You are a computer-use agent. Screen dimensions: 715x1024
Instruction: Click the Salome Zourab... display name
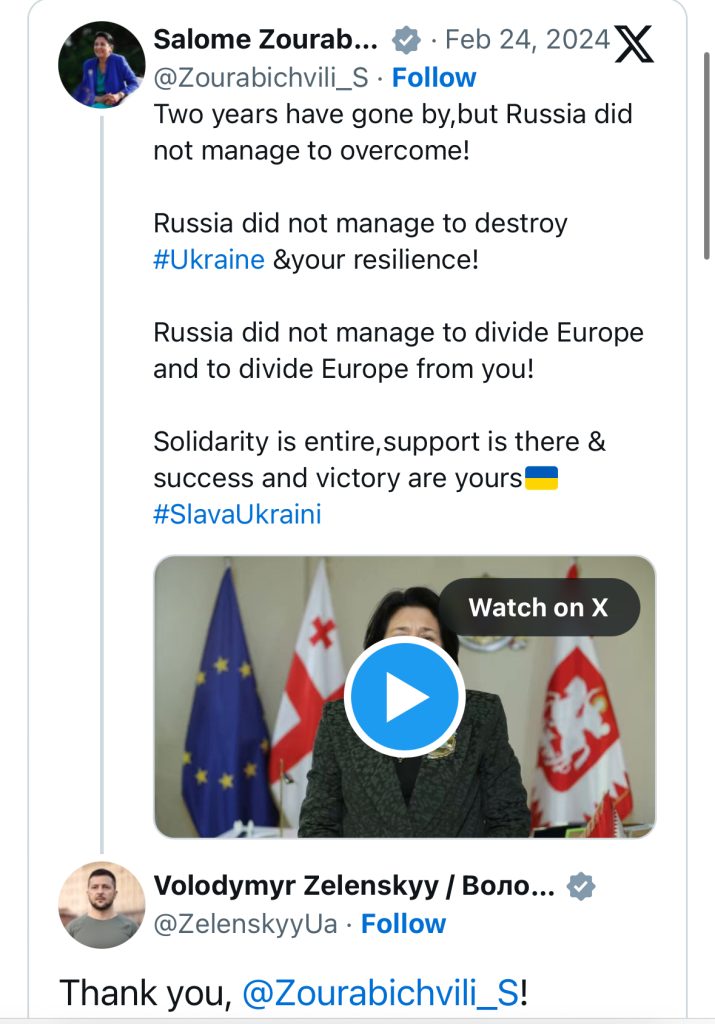(266, 40)
